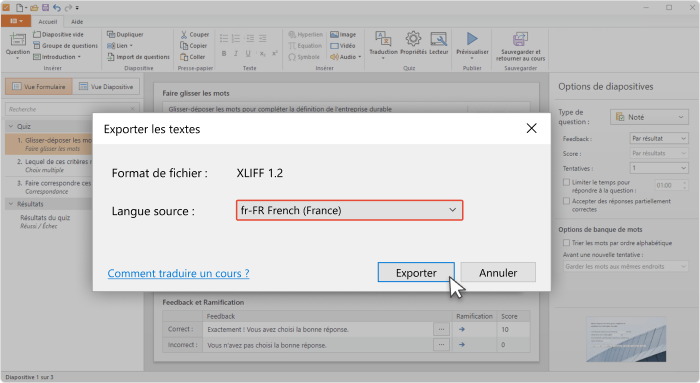Open the Traduction tool in ribbon
This screenshot has width=700, height=383.
(x=383, y=44)
